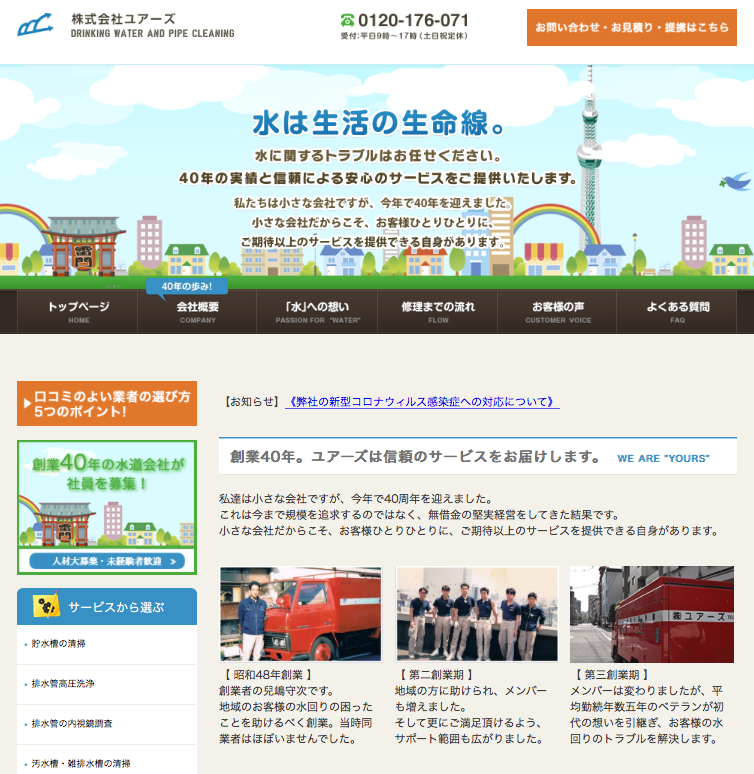Image resolution: width=754 pixels, height=774 pixels.
Task: Click the 口コミのよい業者の選び方 banner
Action: click(x=107, y=403)
